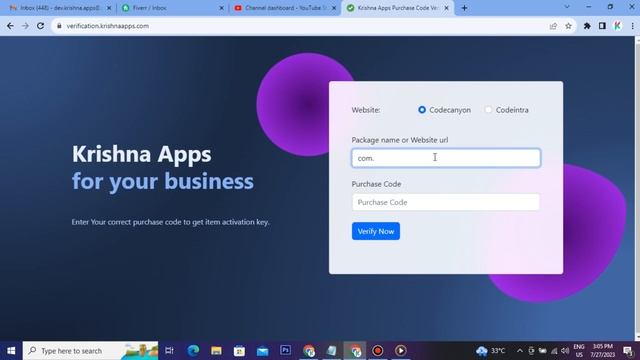This screenshot has width=640, height=360.
Task: Click the Verify Now button
Action: coord(376,231)
